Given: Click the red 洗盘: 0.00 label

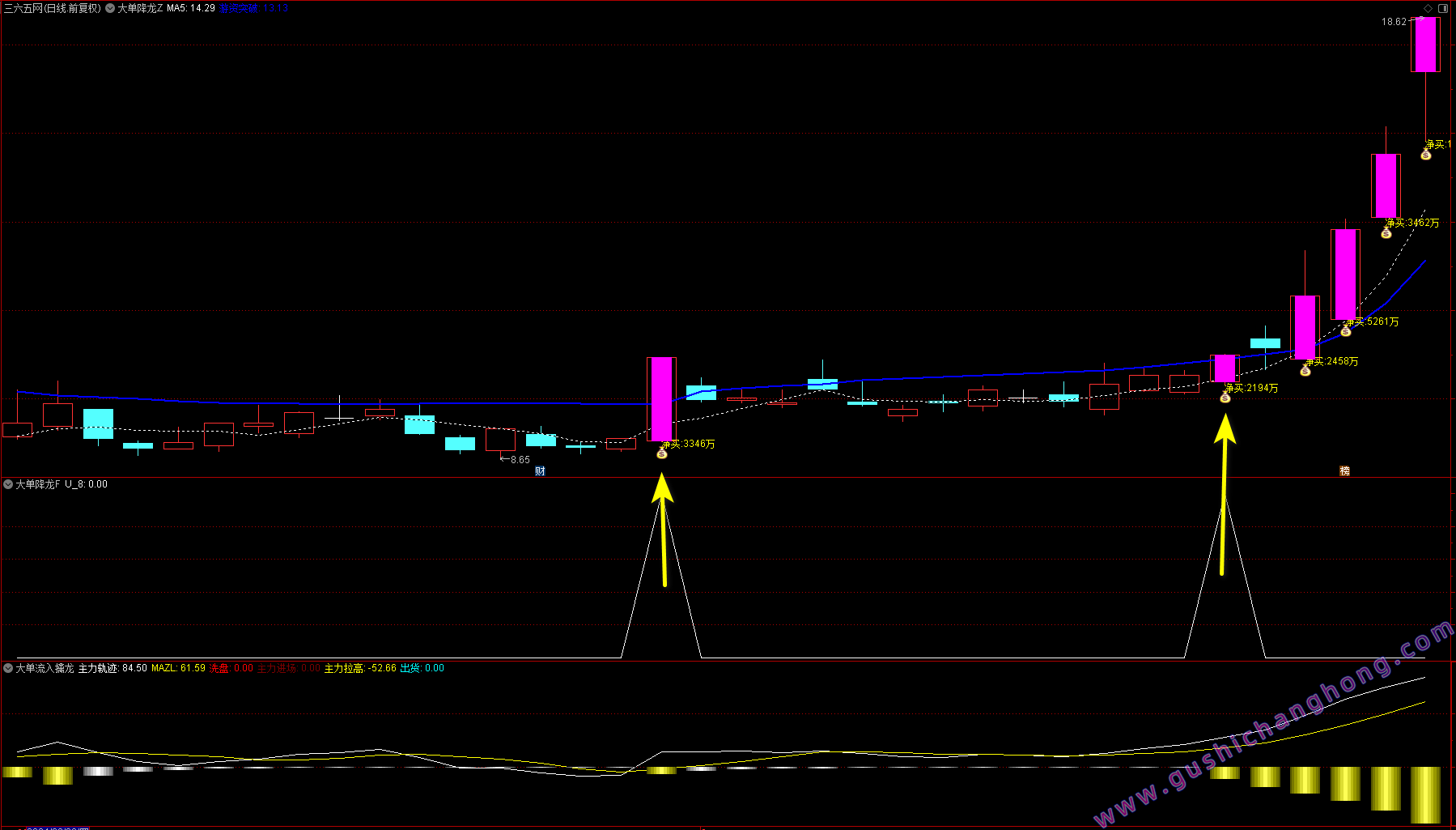Looking at the screenshot, I should coord(231,668).
